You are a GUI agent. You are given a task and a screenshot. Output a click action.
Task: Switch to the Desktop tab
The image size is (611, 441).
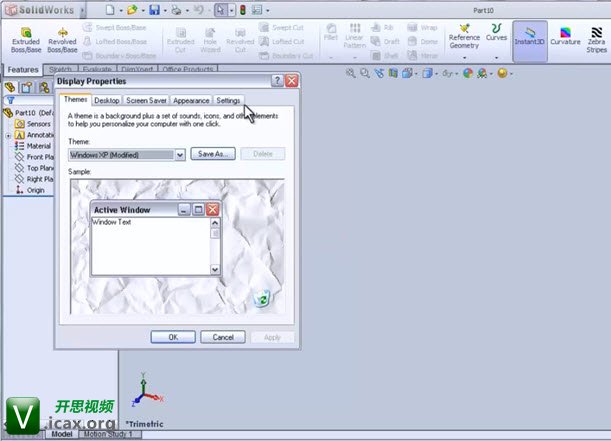107,101
